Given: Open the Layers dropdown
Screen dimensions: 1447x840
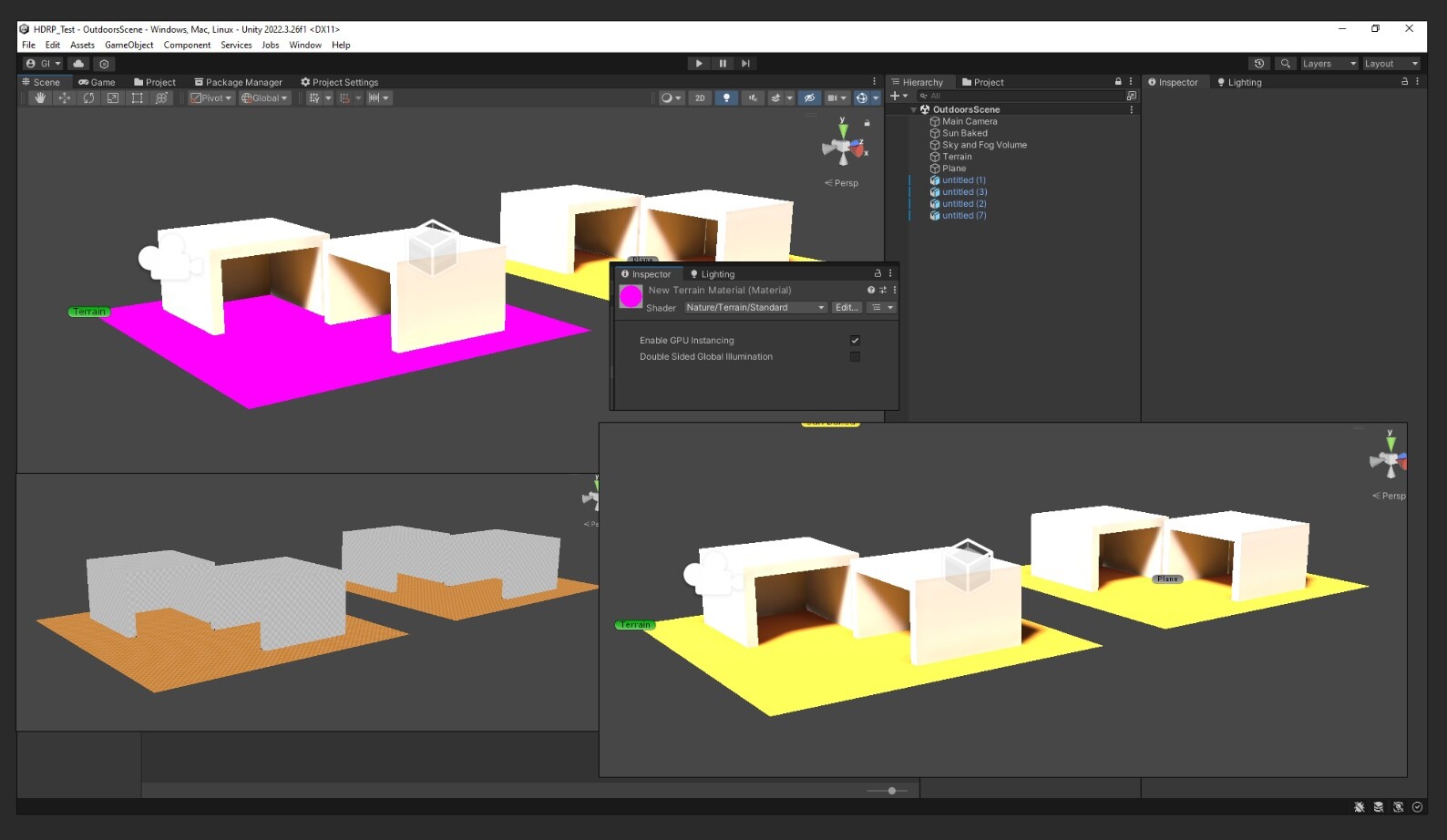Looking at the screenshot, I should [1329, 64].
